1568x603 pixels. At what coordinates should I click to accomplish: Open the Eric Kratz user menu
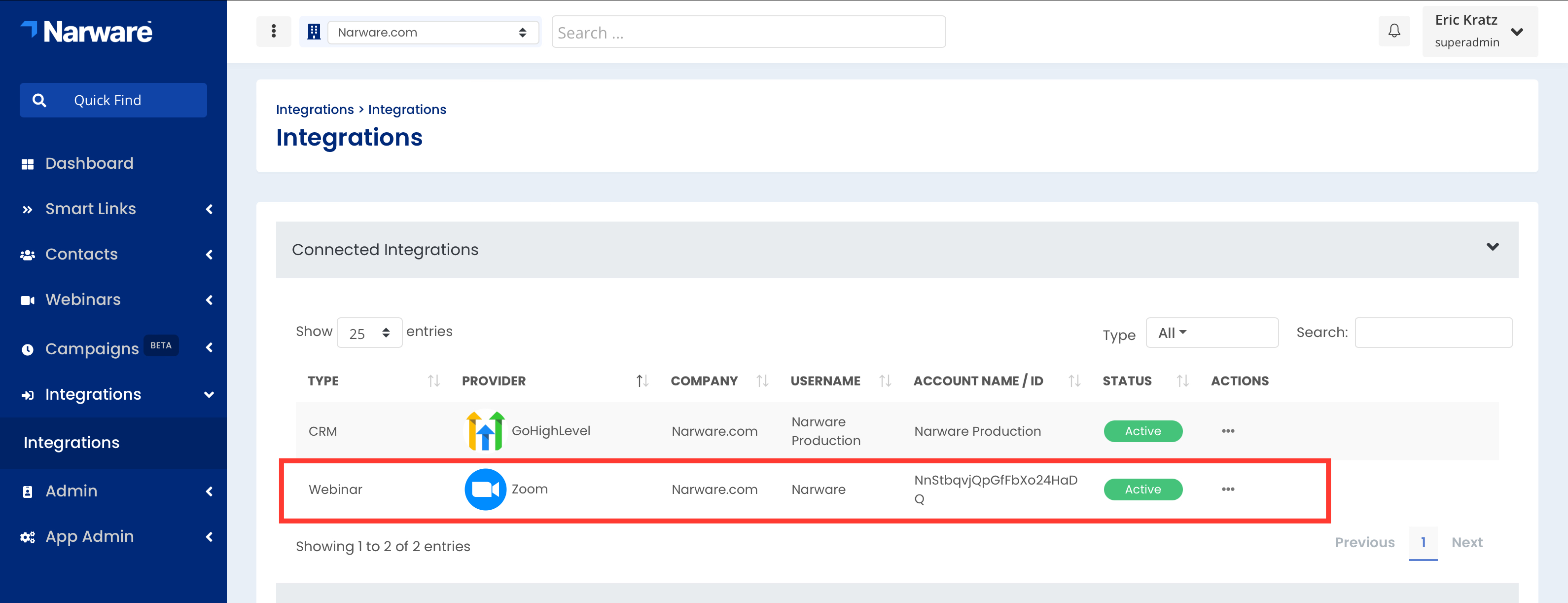[x=1479, y=31]
